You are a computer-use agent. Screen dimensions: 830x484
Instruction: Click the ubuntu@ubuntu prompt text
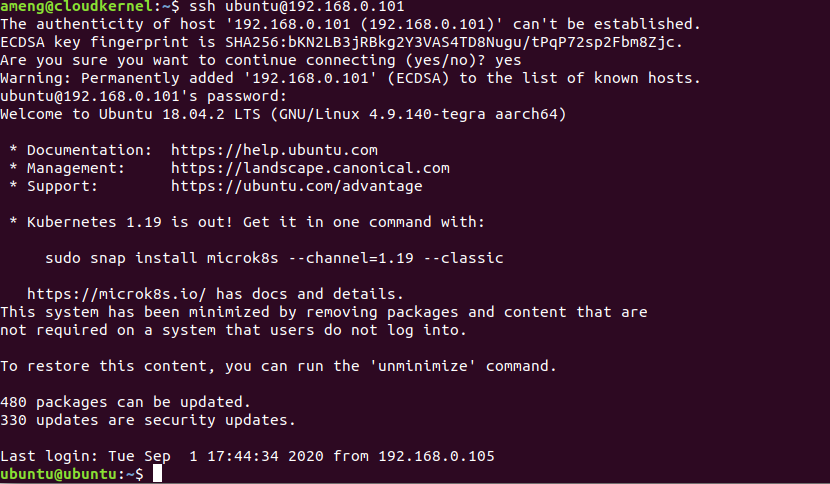pos(62,474)
